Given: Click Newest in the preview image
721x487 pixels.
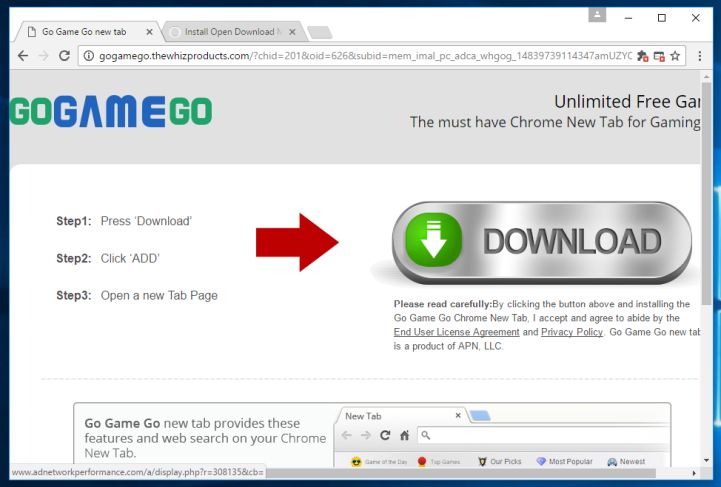Looking at the screenshot, I should (626, 461).
